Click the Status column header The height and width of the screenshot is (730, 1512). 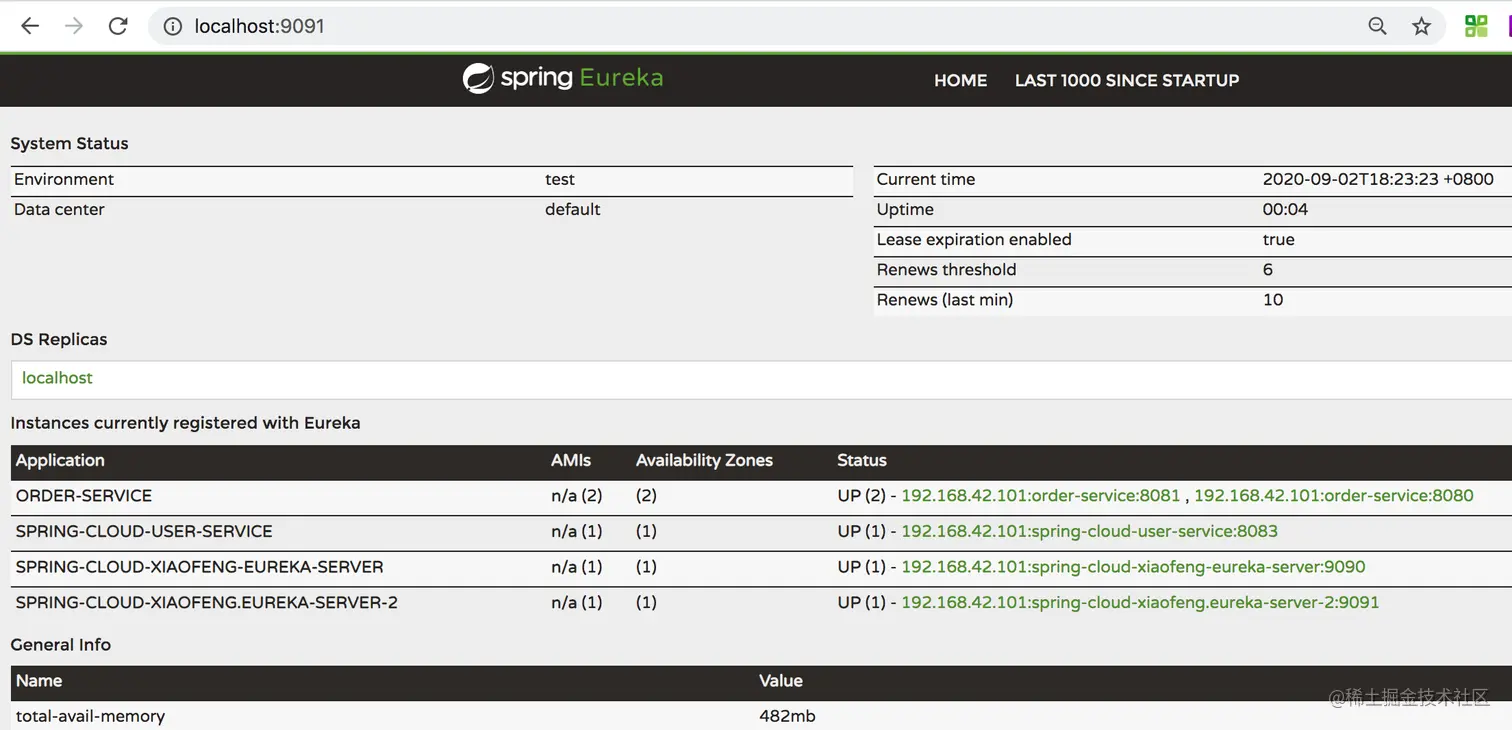(862, 460)
